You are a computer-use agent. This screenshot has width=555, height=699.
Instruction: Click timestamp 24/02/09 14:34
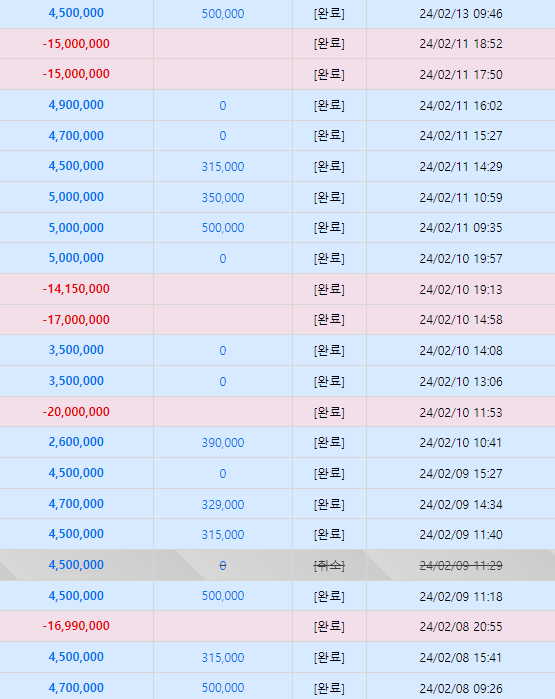461,505
